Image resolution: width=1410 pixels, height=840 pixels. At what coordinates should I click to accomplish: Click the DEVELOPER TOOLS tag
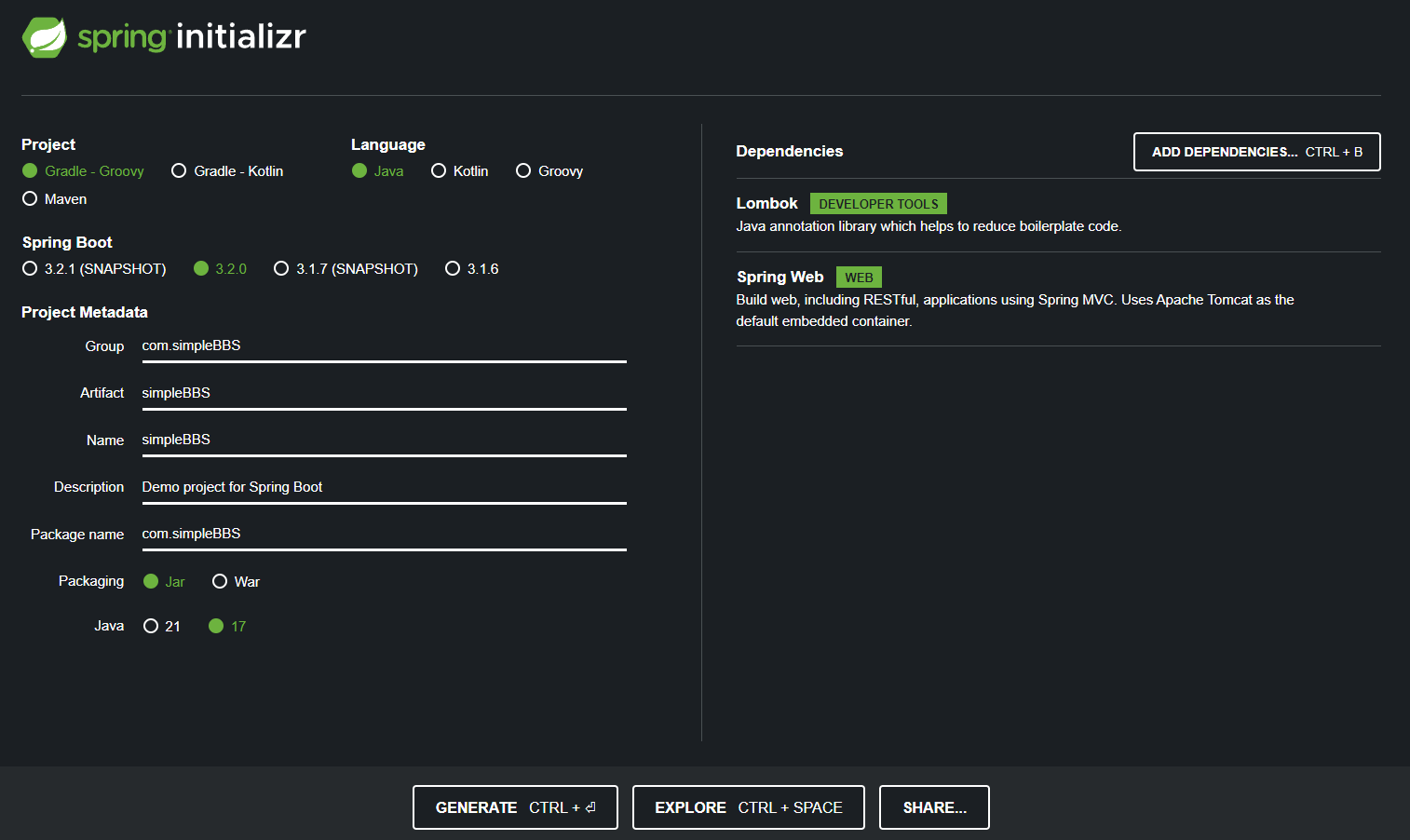click(x=878, y=204)
